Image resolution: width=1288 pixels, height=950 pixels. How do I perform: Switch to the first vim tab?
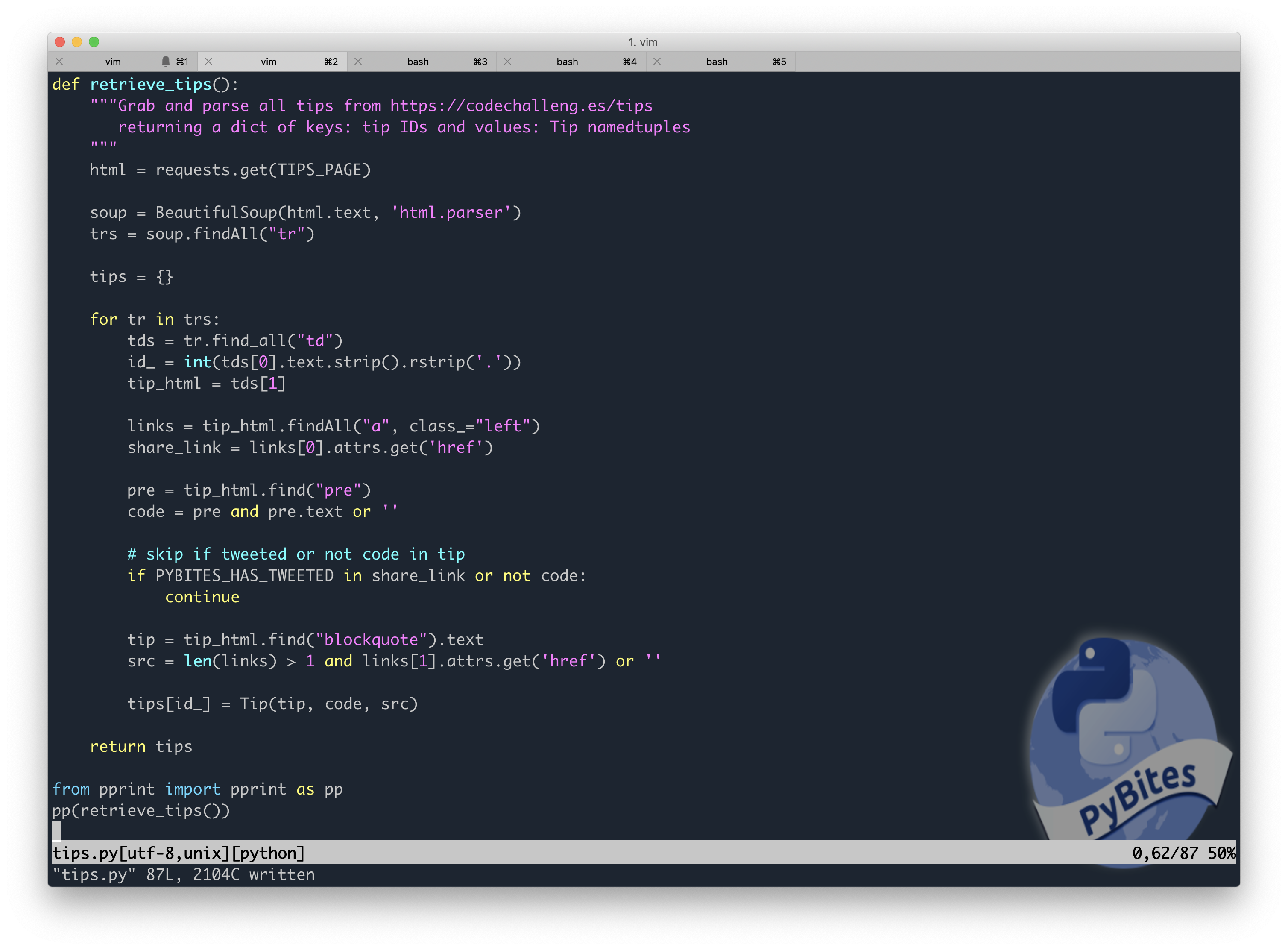point(113,62)
